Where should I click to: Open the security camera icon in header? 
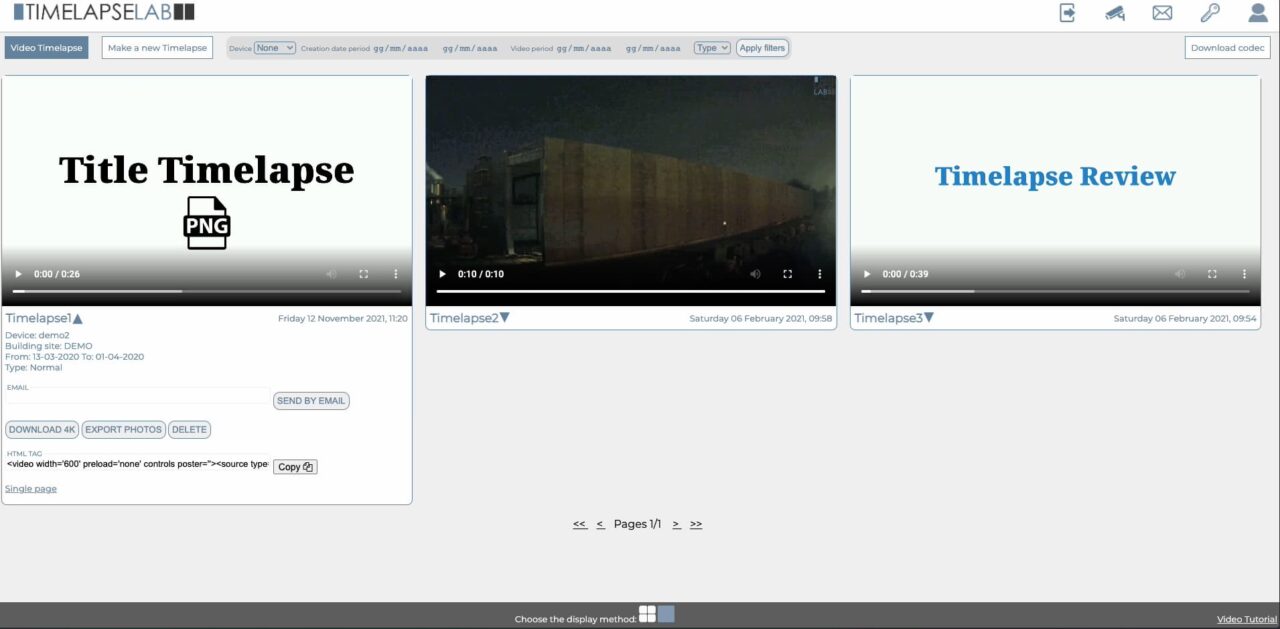[1114, 13]
